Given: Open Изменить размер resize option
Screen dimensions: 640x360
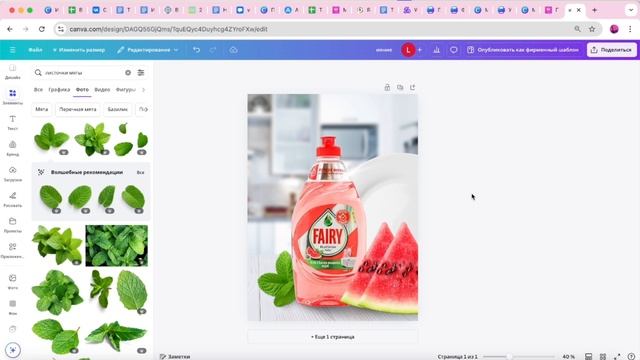Looking at the screenshot, I should [x=79, y=50].
